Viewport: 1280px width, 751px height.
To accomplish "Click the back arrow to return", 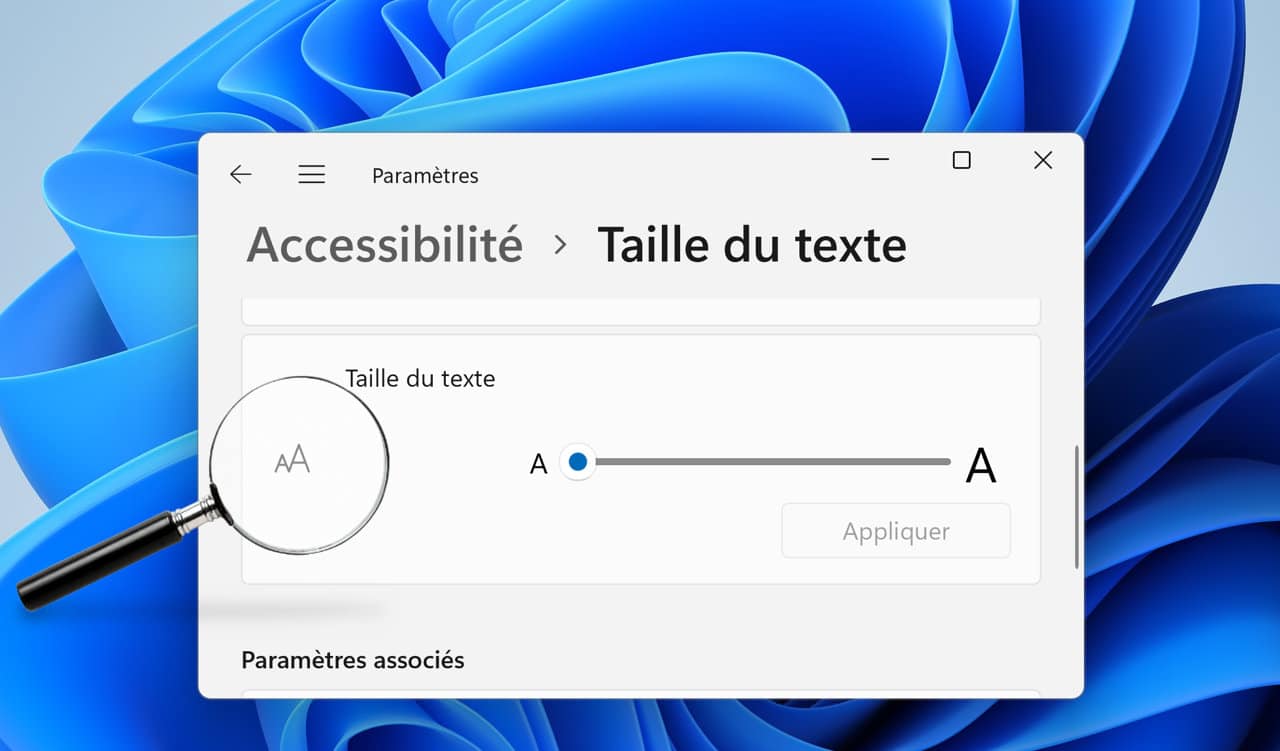I will [x=240, y=174].
